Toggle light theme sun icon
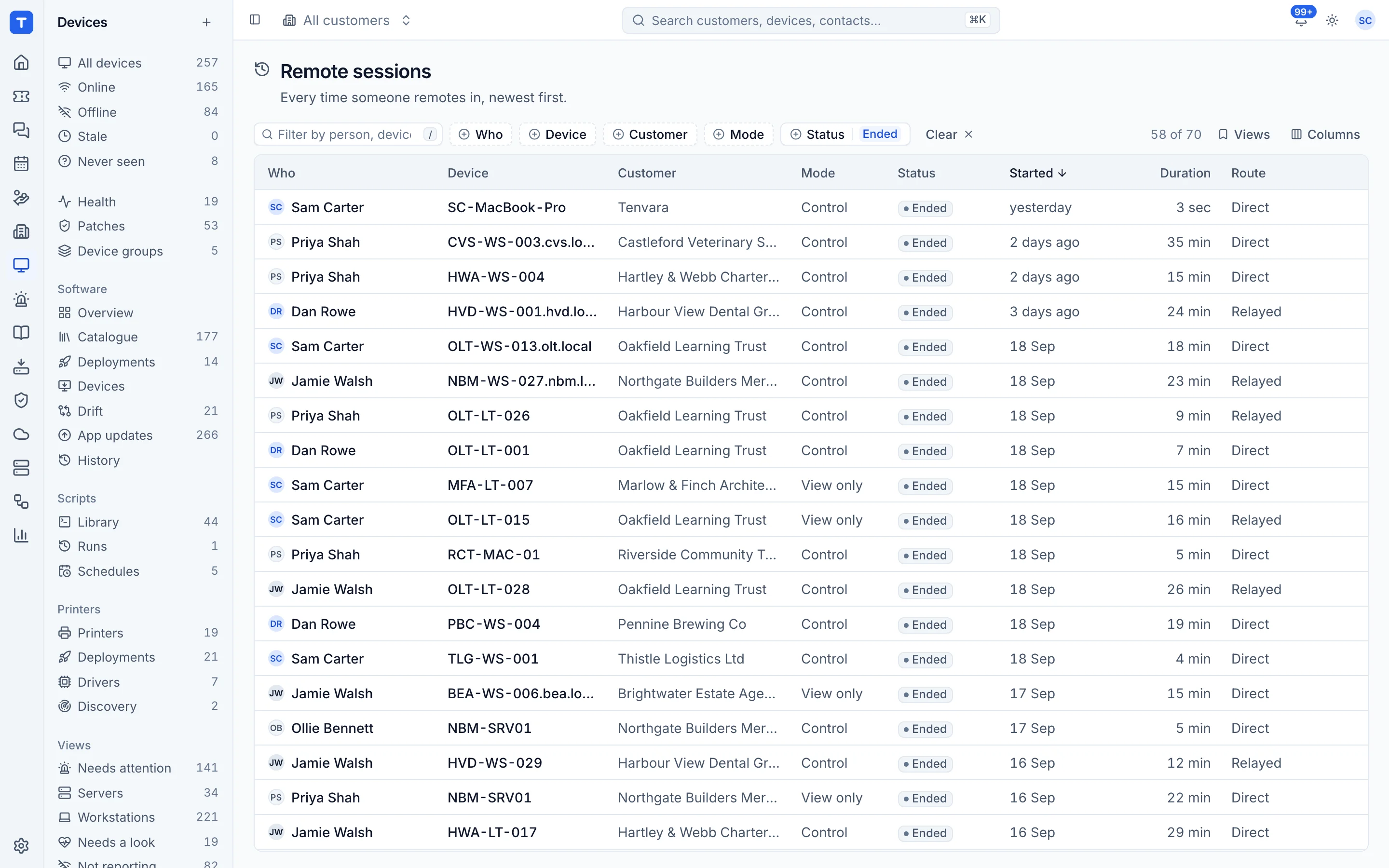Screen dimensions: 1389x868 click(1332, 20)
